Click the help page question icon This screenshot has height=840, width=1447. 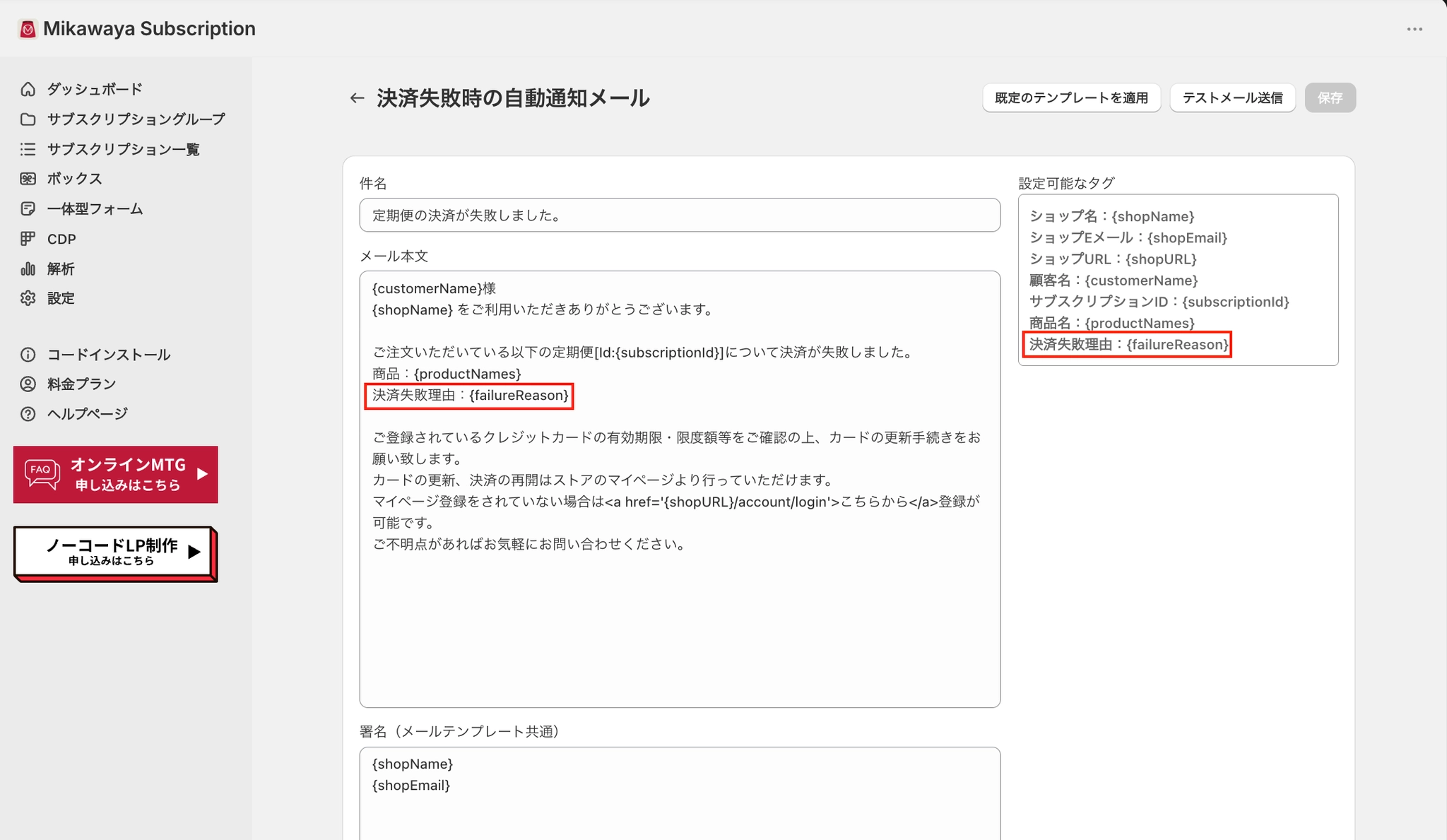click(28, 414)
